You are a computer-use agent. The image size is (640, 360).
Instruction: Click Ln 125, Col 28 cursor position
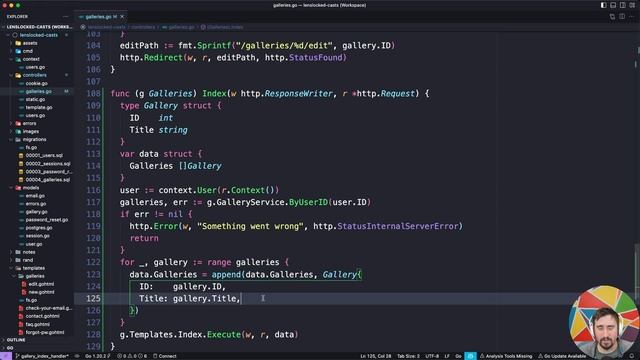click(x=376, y=356)
